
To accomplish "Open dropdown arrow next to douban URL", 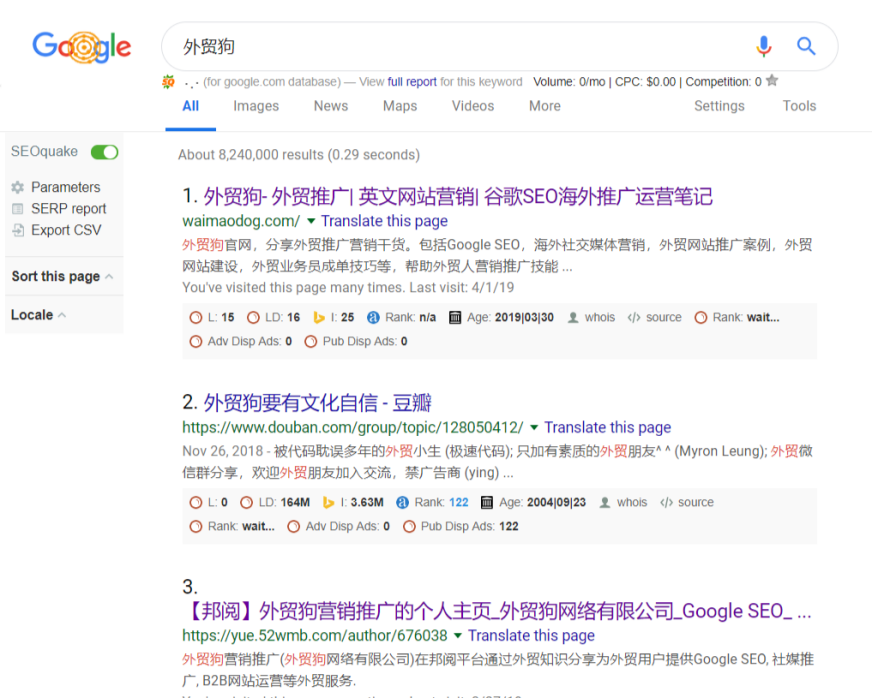I will coord(534,428).
